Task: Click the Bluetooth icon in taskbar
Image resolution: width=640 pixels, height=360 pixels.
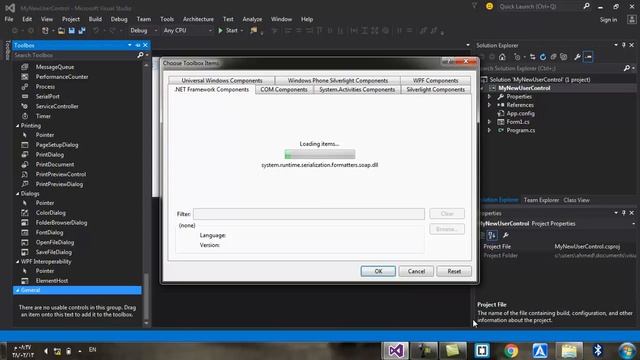Action: point(598,351)
